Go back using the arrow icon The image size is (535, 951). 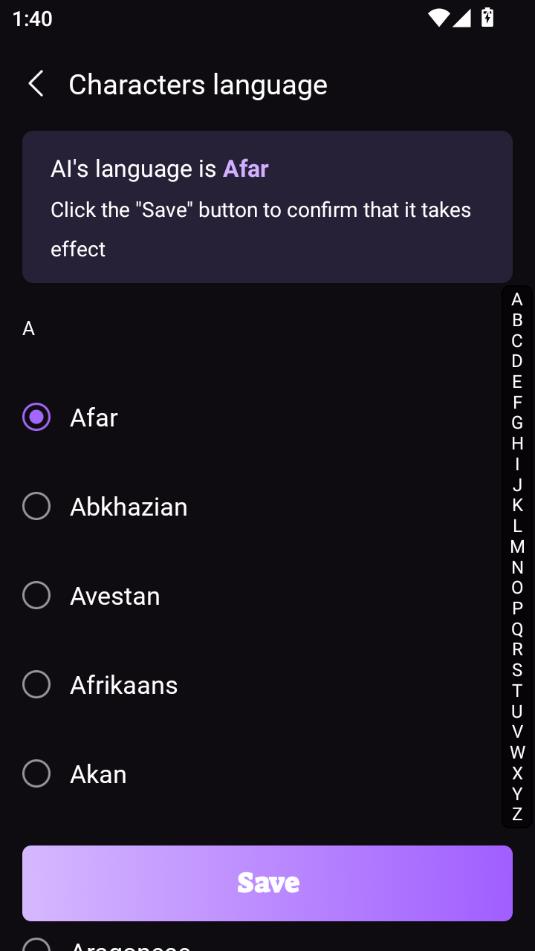point(36,84)
